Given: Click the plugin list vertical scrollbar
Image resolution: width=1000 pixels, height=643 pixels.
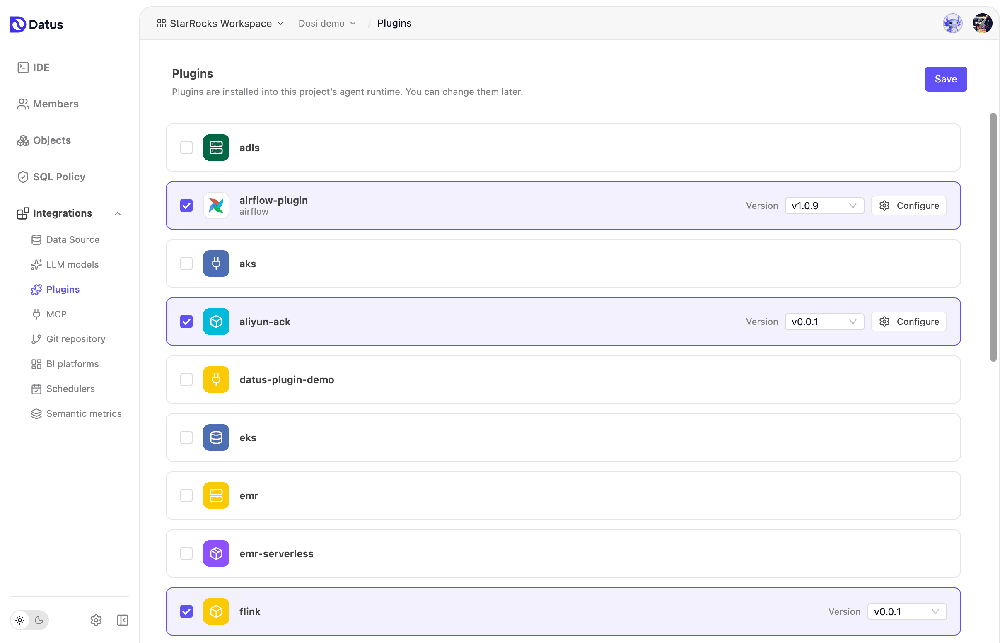Looking at the screenshot, I should pyautogui.click(x=993, y=237).
